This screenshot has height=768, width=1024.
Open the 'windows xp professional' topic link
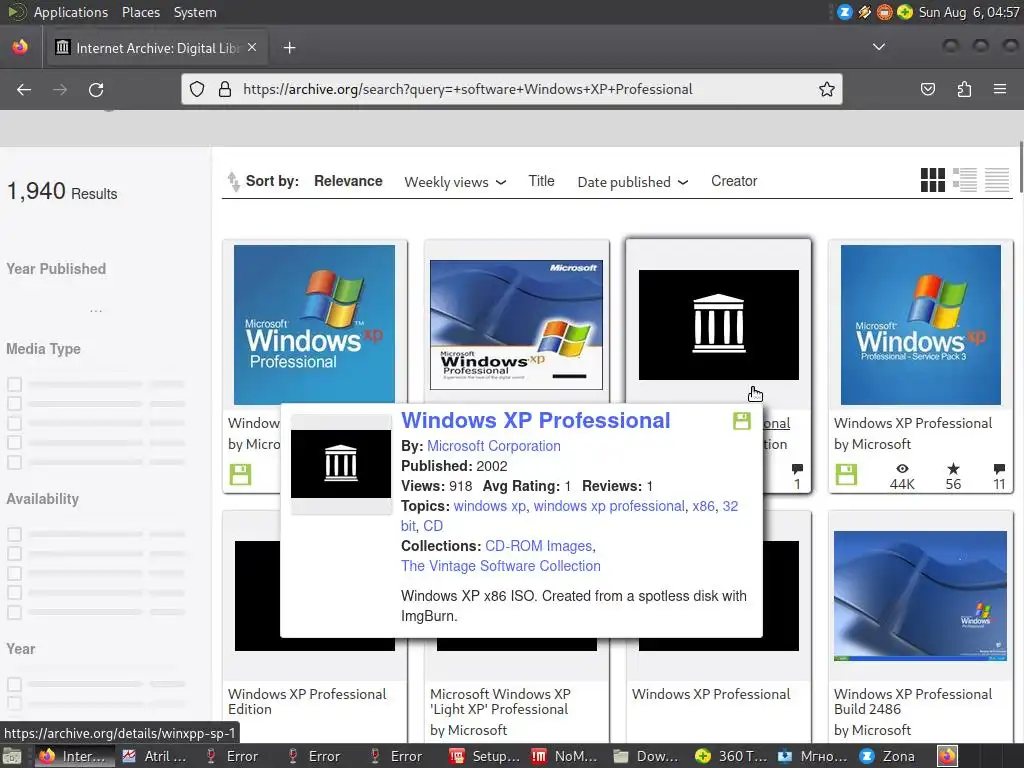(x=609, y=506)
